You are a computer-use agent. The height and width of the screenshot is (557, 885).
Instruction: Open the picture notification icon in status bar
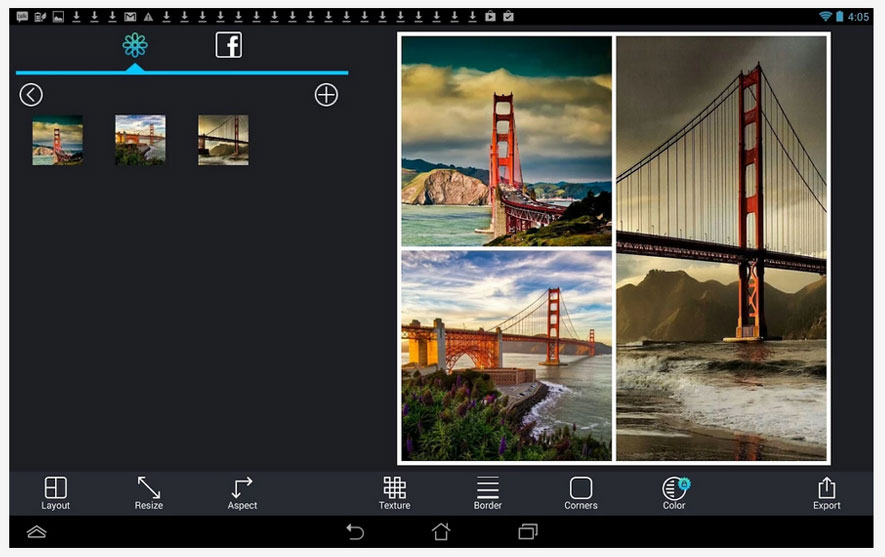(58, 17)
